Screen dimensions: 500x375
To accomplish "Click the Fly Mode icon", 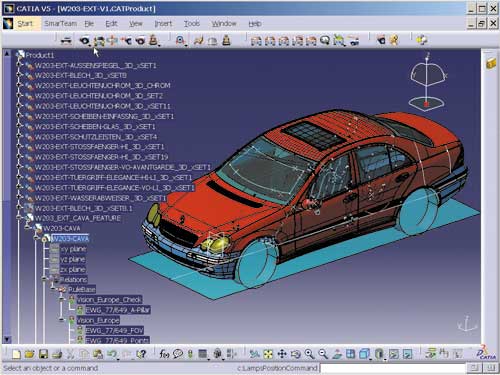I will pyautogui.click(x=254, y=354).
